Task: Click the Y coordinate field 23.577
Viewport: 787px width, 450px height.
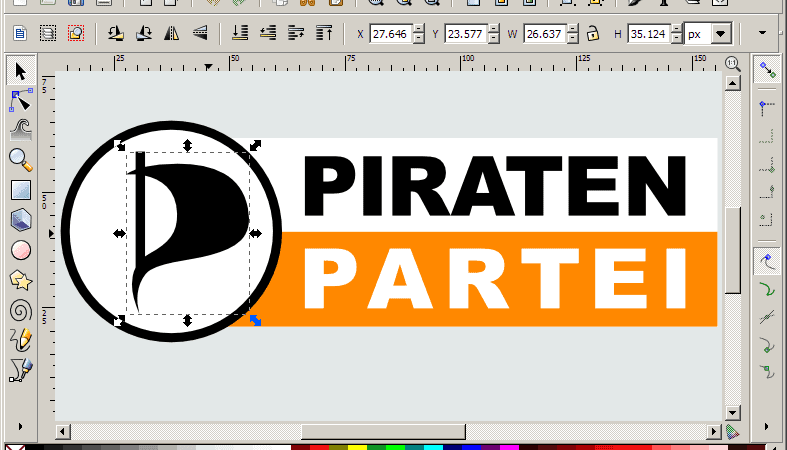Action: point(466,34)
